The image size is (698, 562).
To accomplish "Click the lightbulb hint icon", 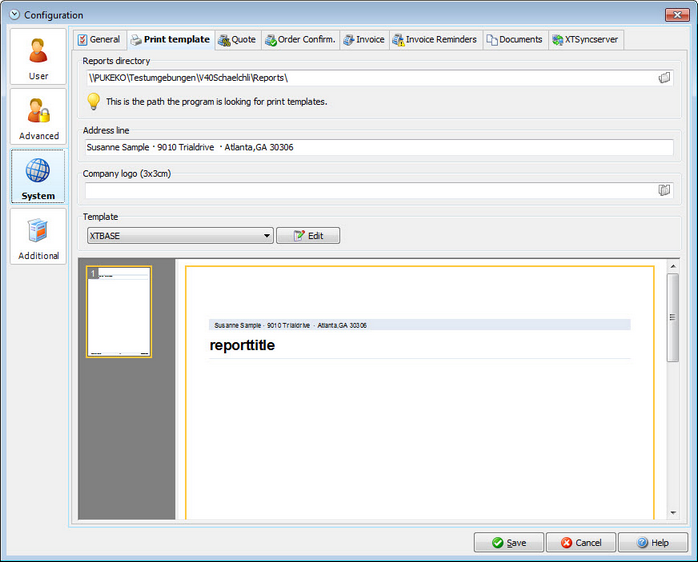I will pos(93,102).
